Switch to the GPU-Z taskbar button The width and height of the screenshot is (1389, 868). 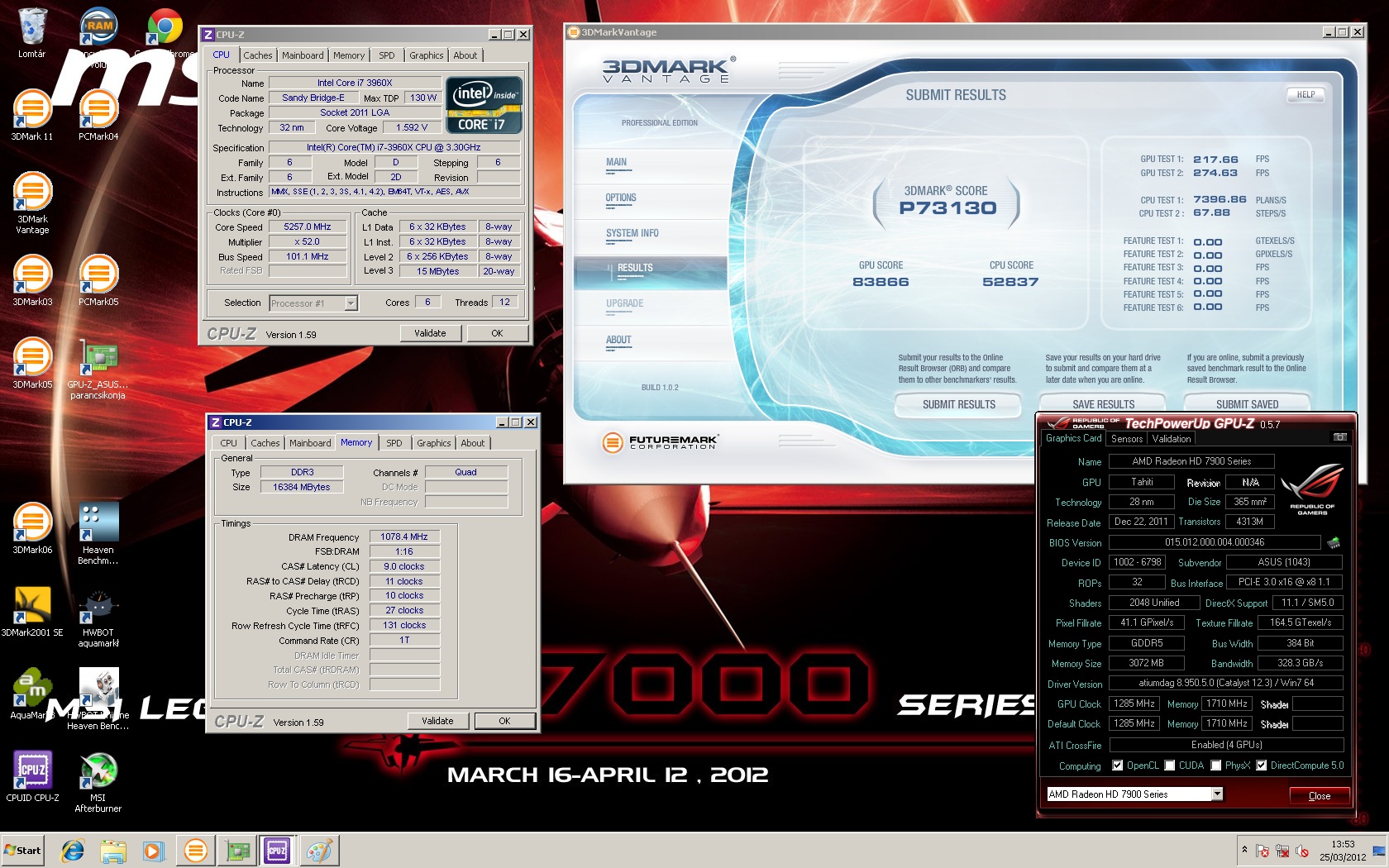[x=237, y=851]
